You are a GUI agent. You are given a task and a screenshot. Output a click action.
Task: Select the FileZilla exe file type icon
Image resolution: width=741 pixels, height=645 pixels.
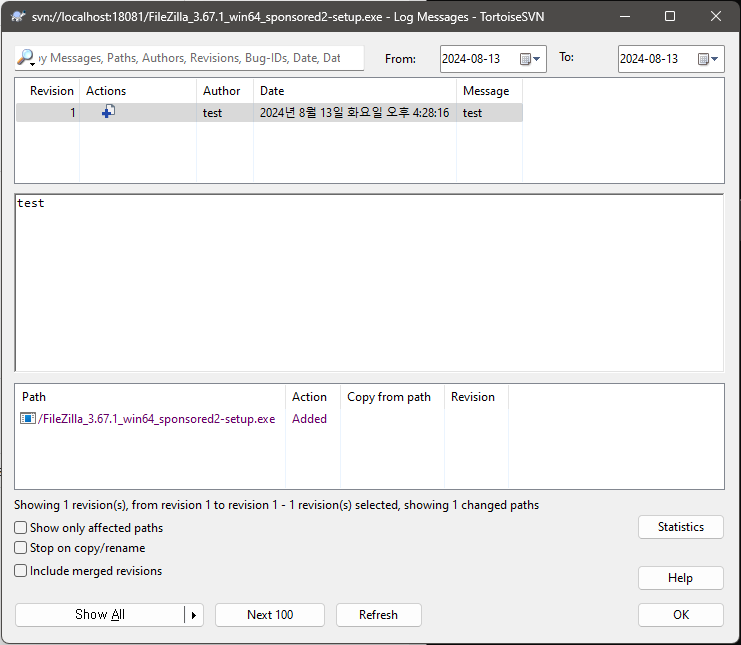tap(27, 419)
